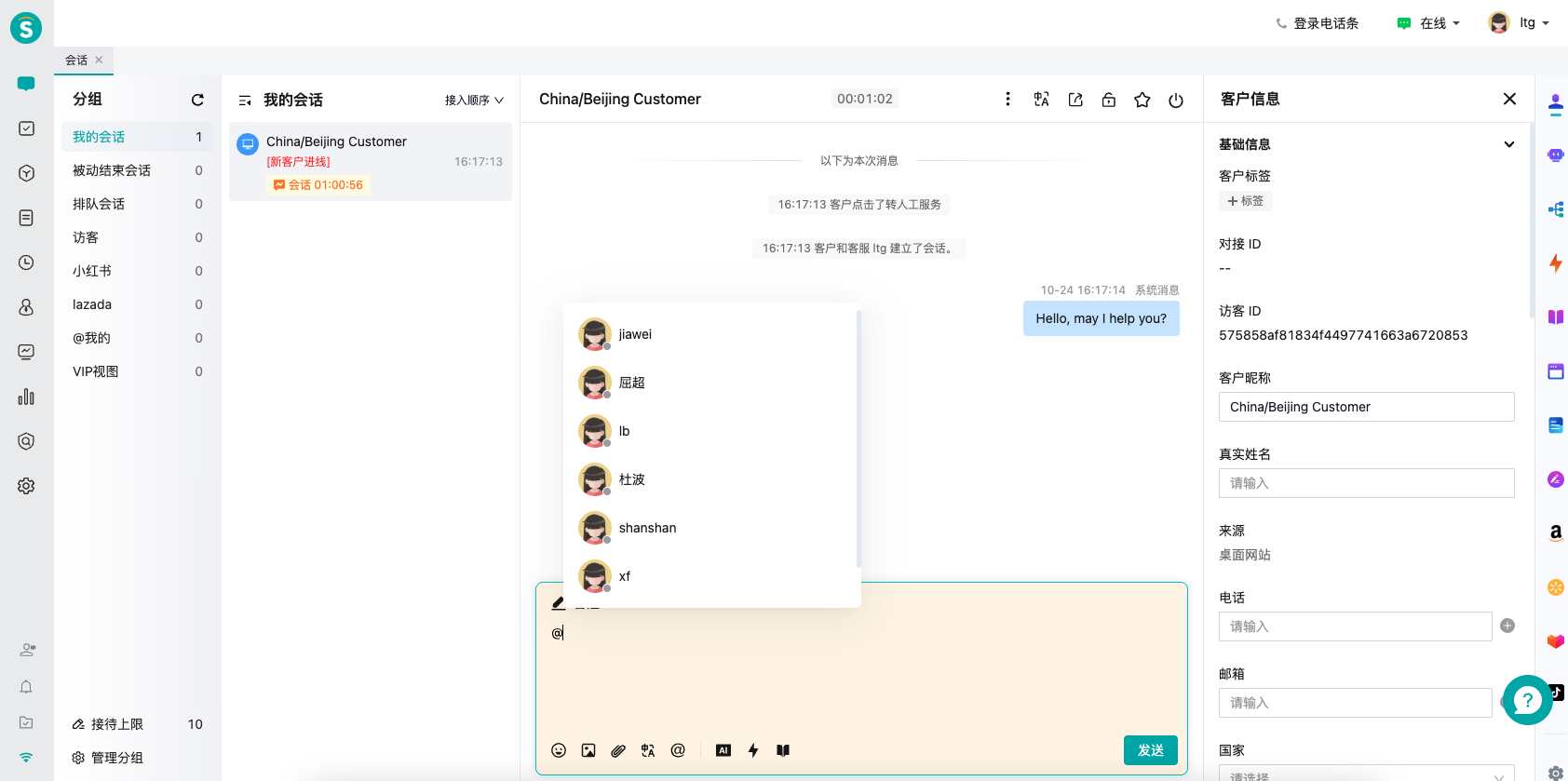Expand the online status dropdown
Screen dimensions: 1568x781
pyautogui.click(x=1429, y=23)
